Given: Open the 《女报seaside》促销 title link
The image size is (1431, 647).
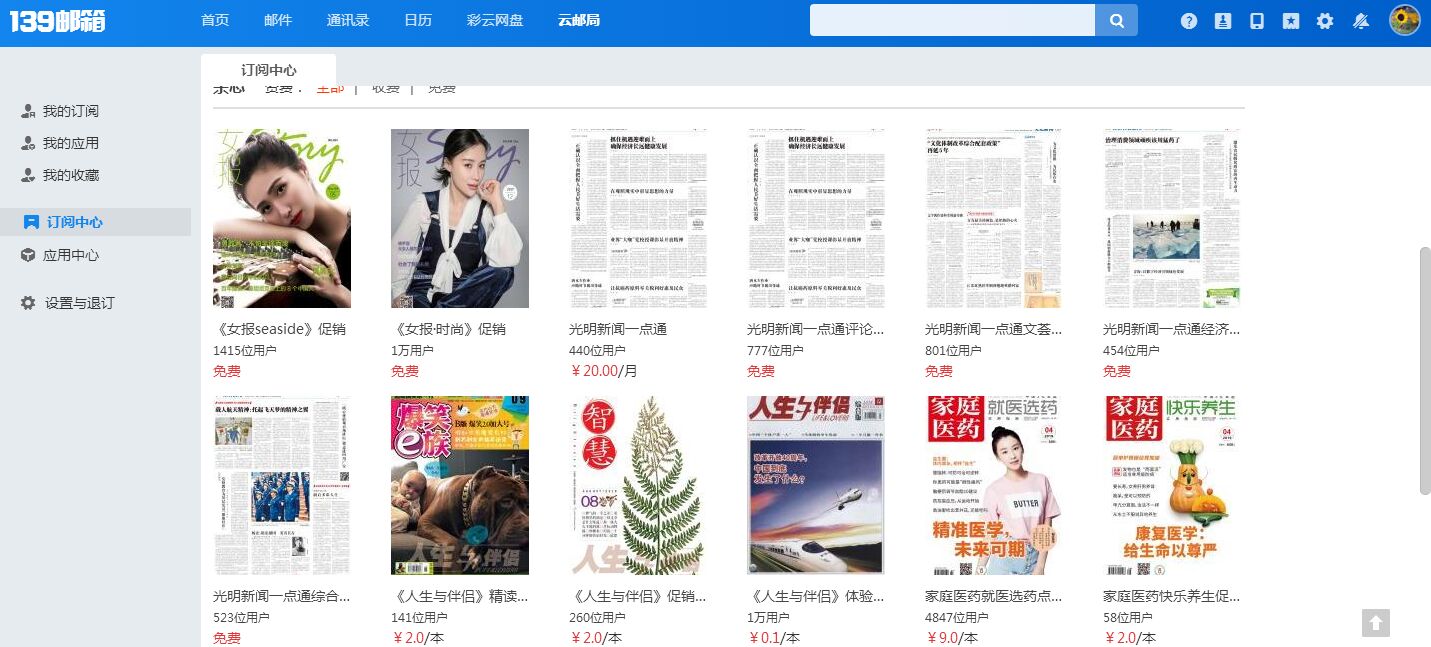Looking at the screenshot, I should pyautogui.click(x=279, y=329).
